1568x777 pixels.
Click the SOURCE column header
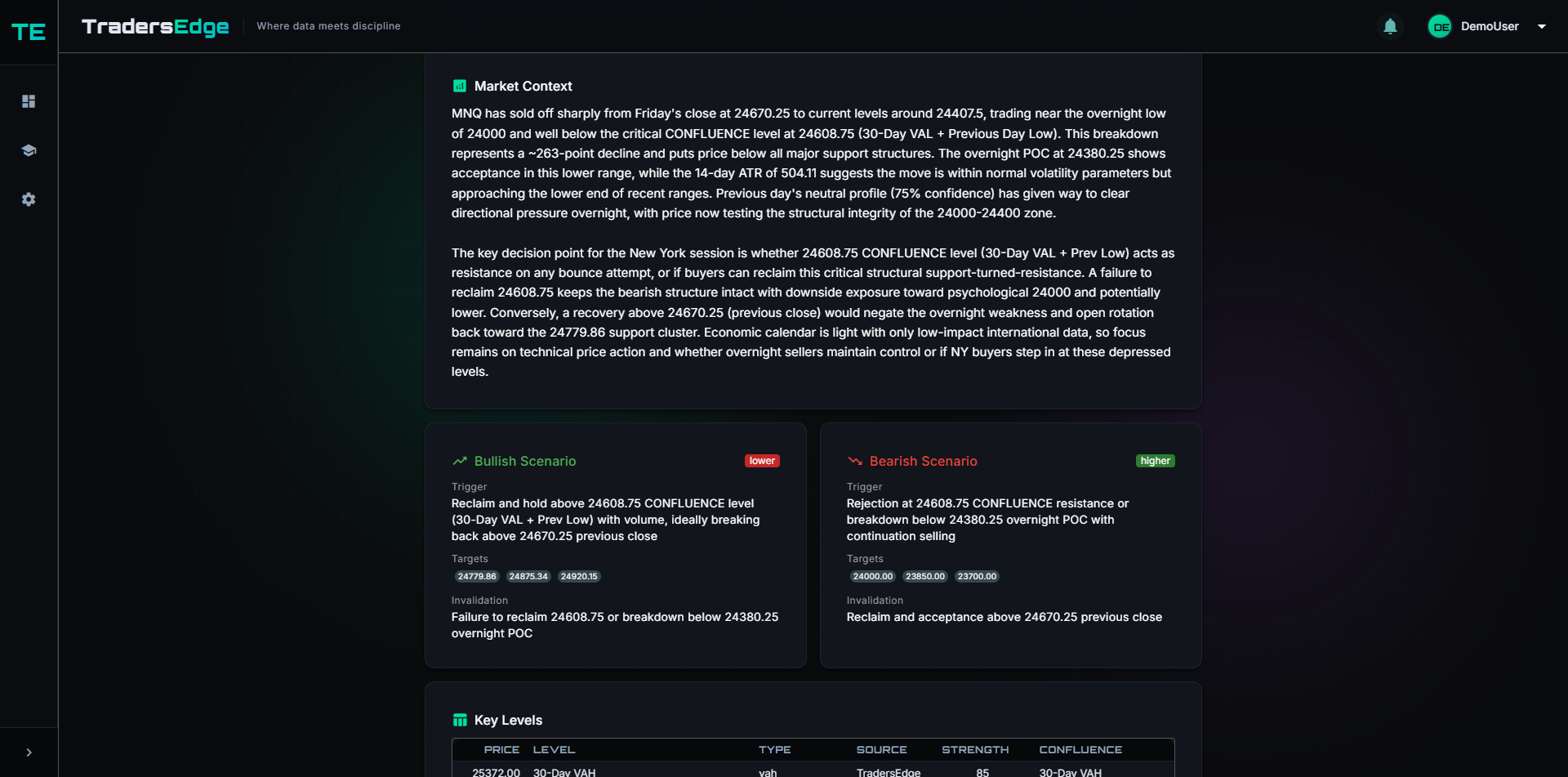click(x=881, y=749)
